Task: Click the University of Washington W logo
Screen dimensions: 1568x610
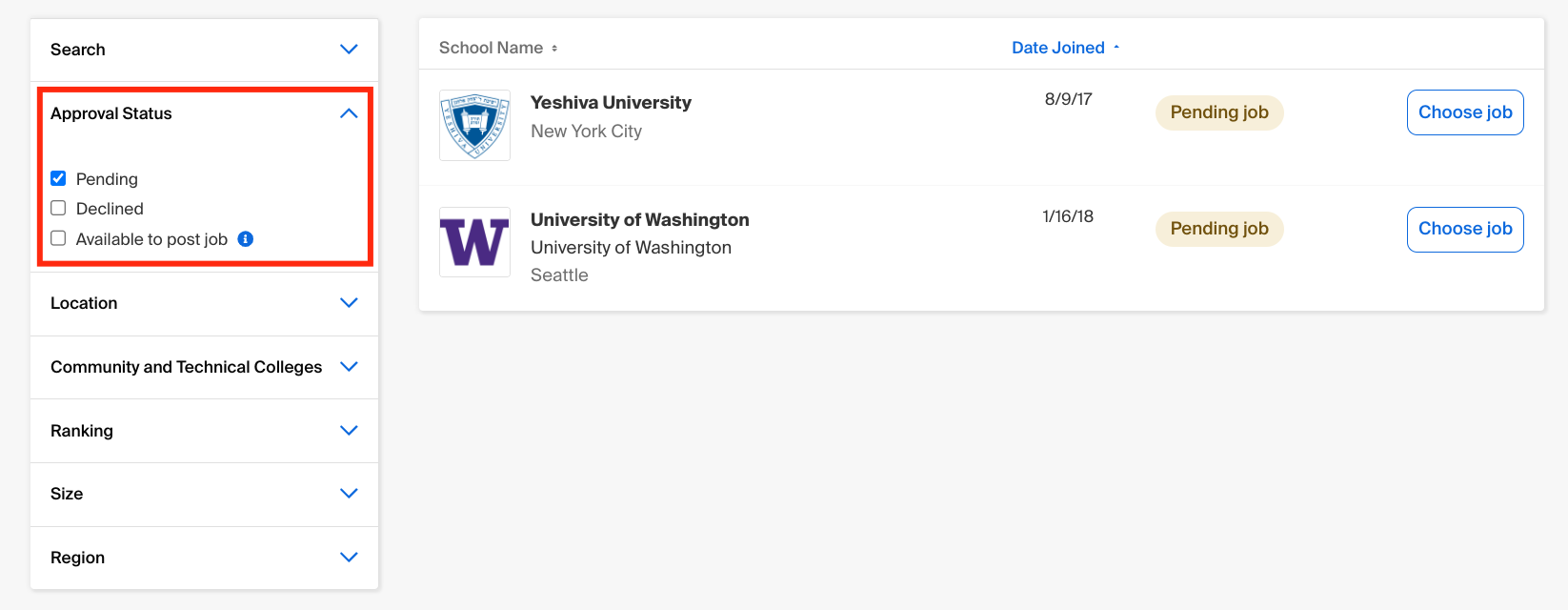Action: (474, 242)
